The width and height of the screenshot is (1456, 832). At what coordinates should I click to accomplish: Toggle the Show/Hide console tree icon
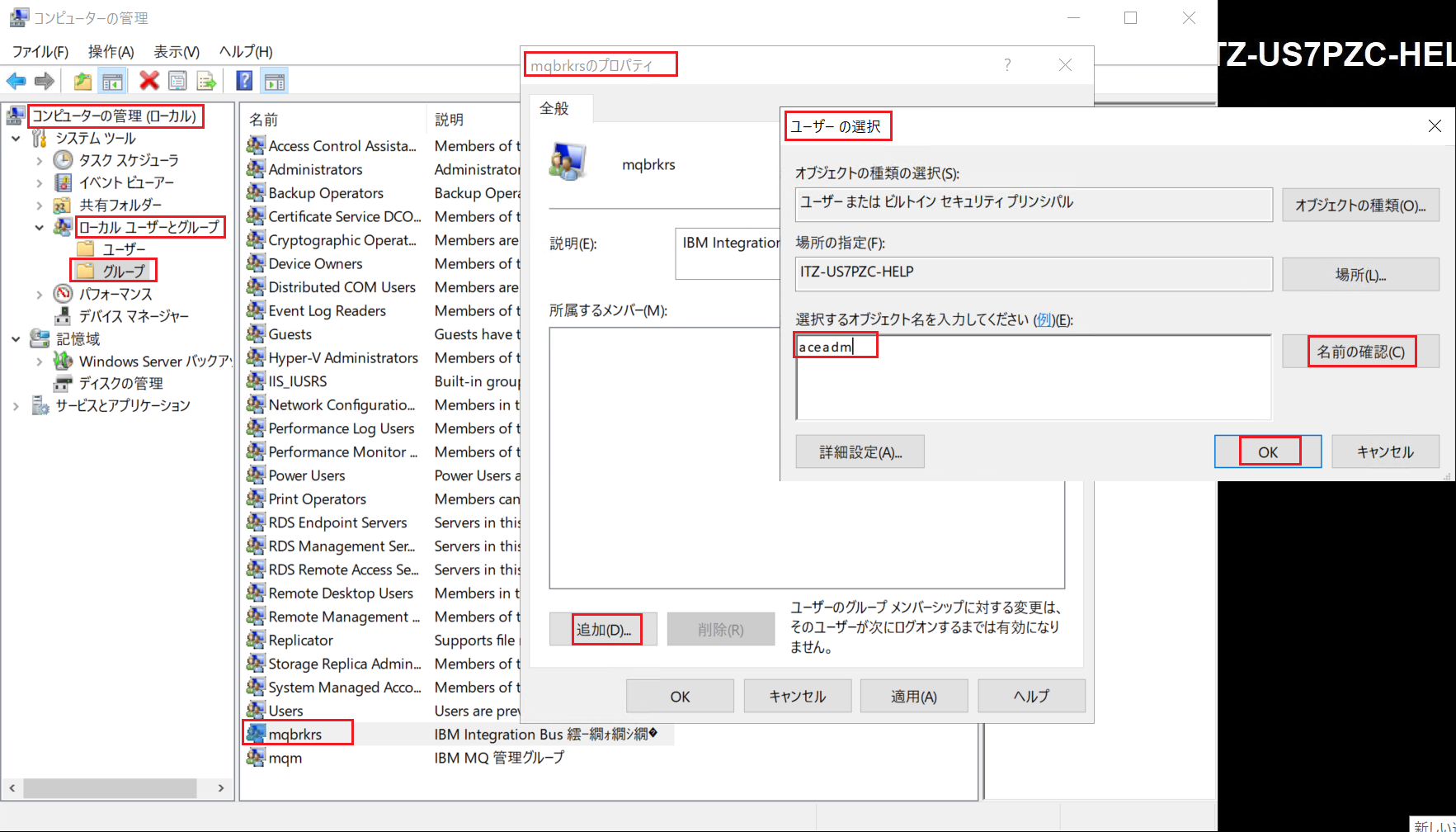click(x=112, y=81)
